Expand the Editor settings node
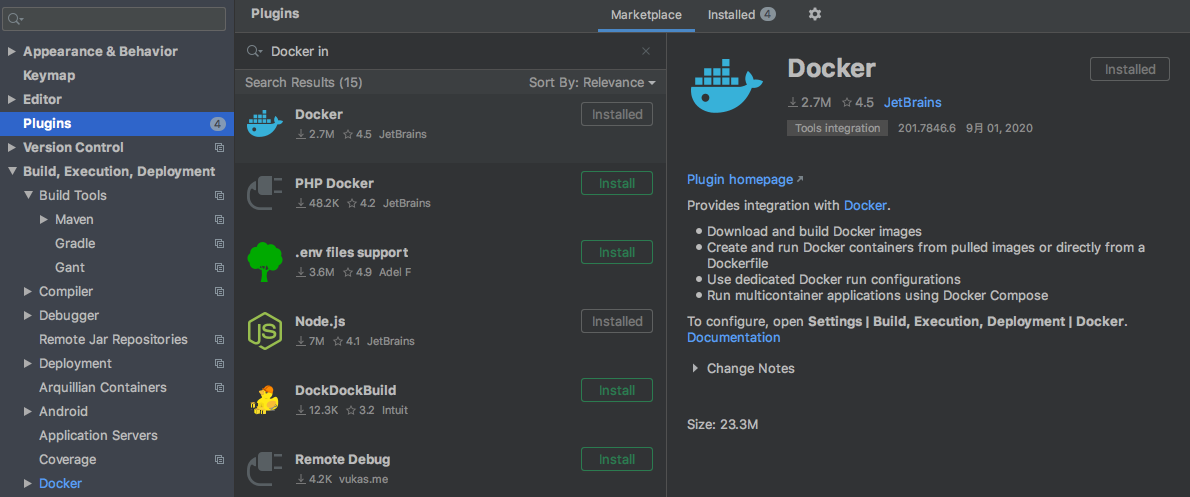Viewport: 1190px width, 497px height. click(11, 99)
